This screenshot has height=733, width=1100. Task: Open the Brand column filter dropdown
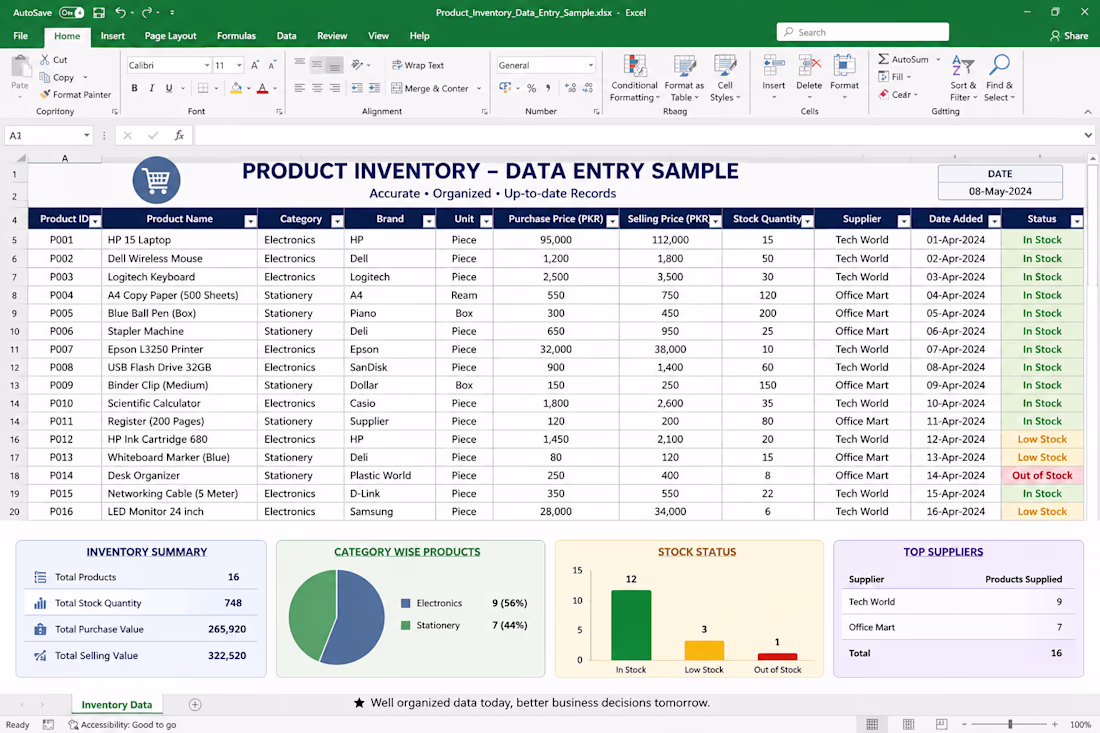coord(429,221)
